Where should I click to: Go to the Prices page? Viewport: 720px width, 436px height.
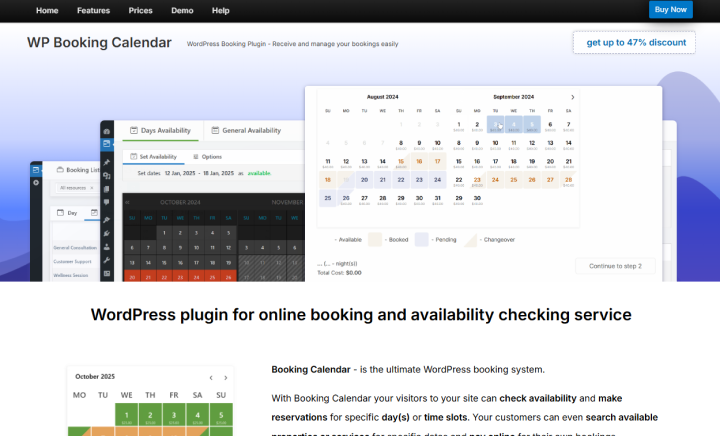(140, 11)
